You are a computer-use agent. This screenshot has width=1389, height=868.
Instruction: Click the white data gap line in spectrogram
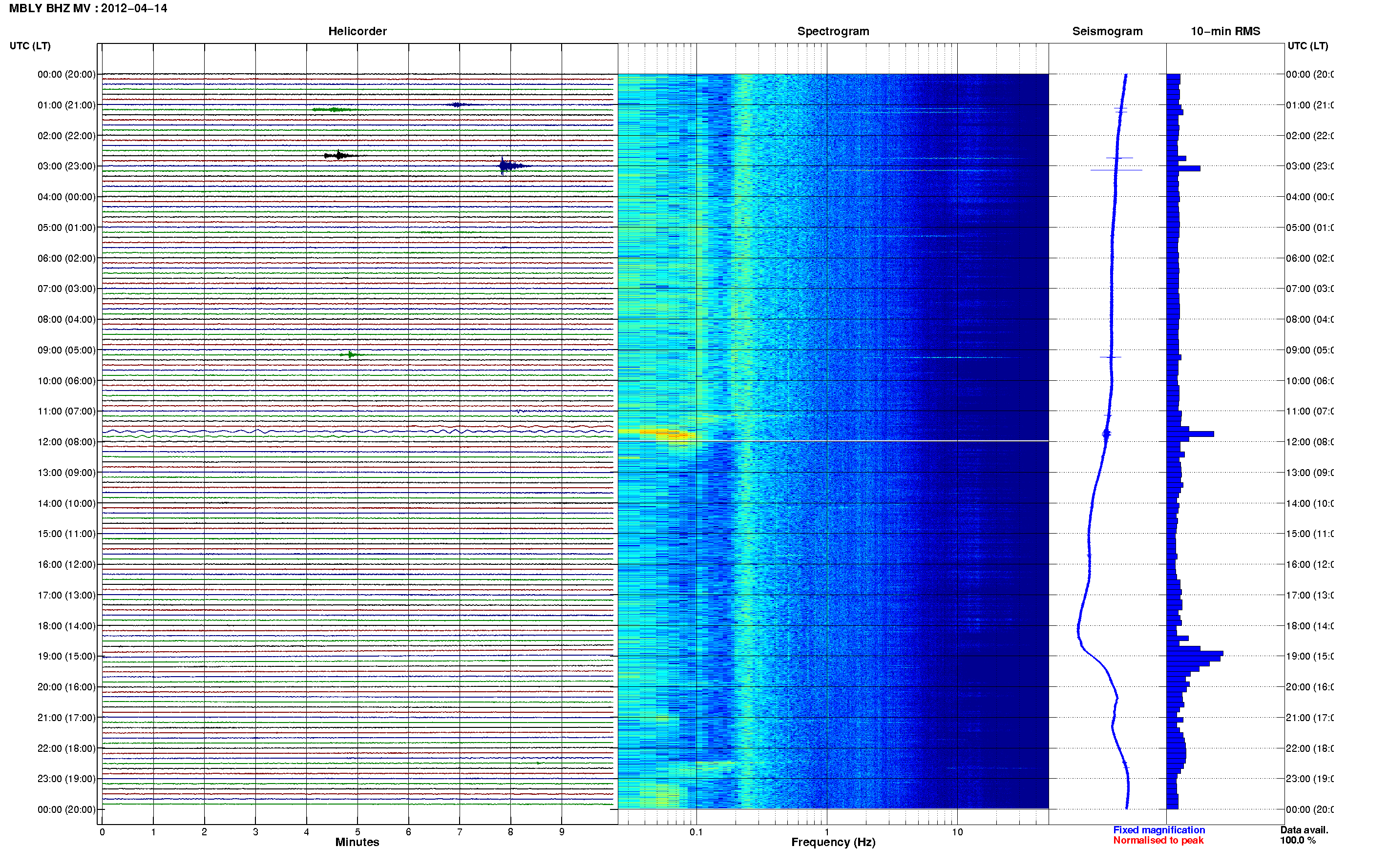point(833,441)
